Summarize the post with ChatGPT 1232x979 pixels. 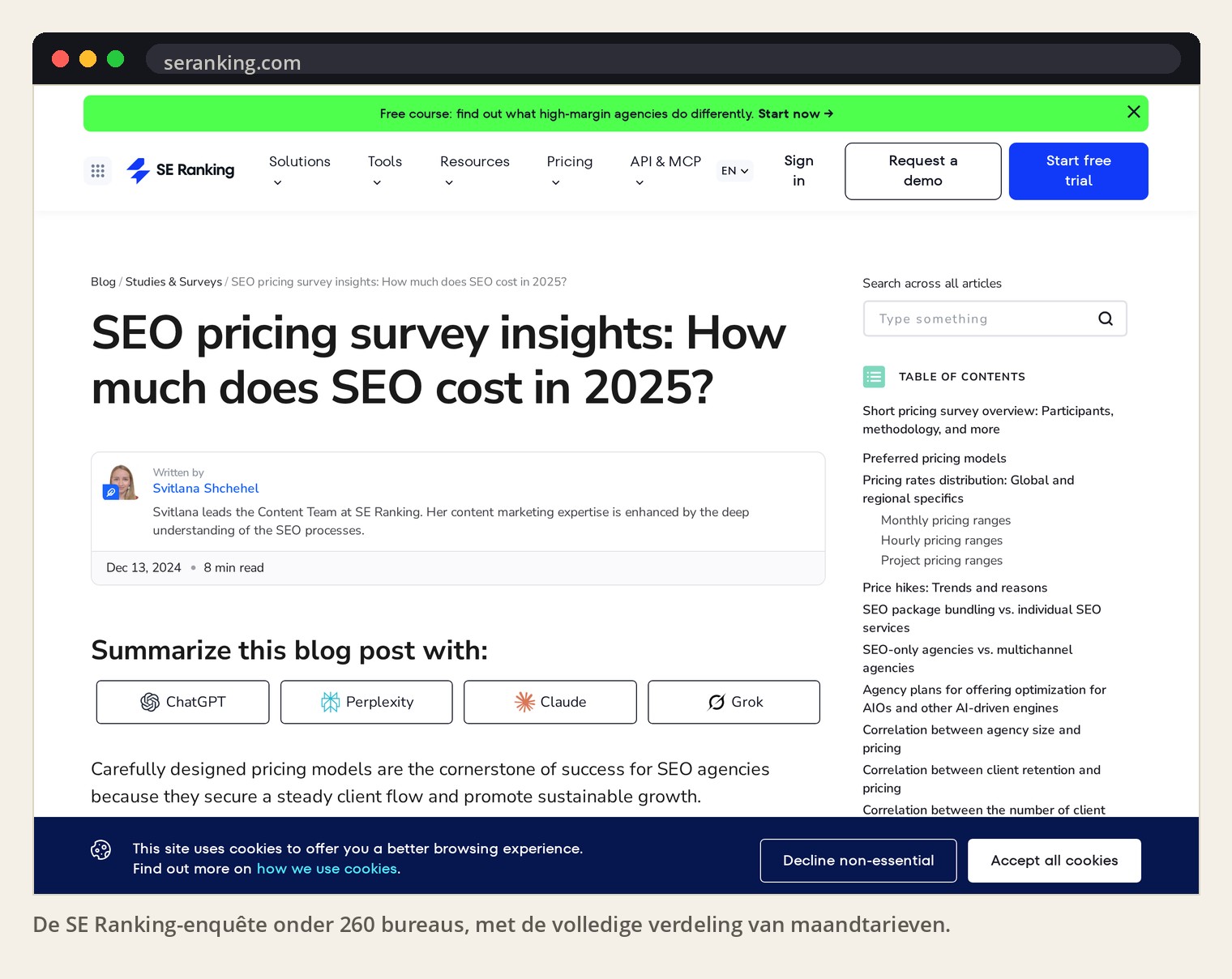[x=182, y=702]
